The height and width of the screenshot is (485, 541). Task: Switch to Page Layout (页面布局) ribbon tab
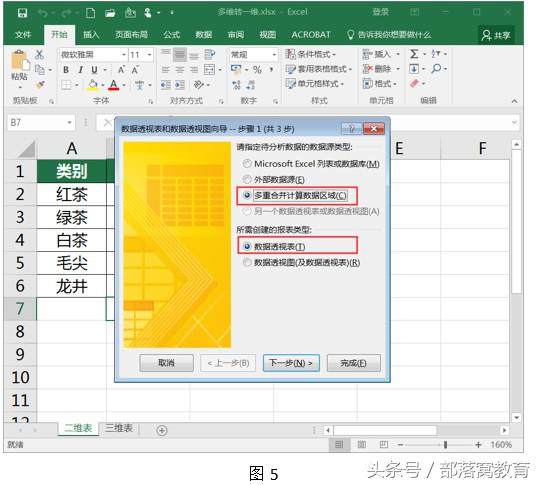(131, 35)
